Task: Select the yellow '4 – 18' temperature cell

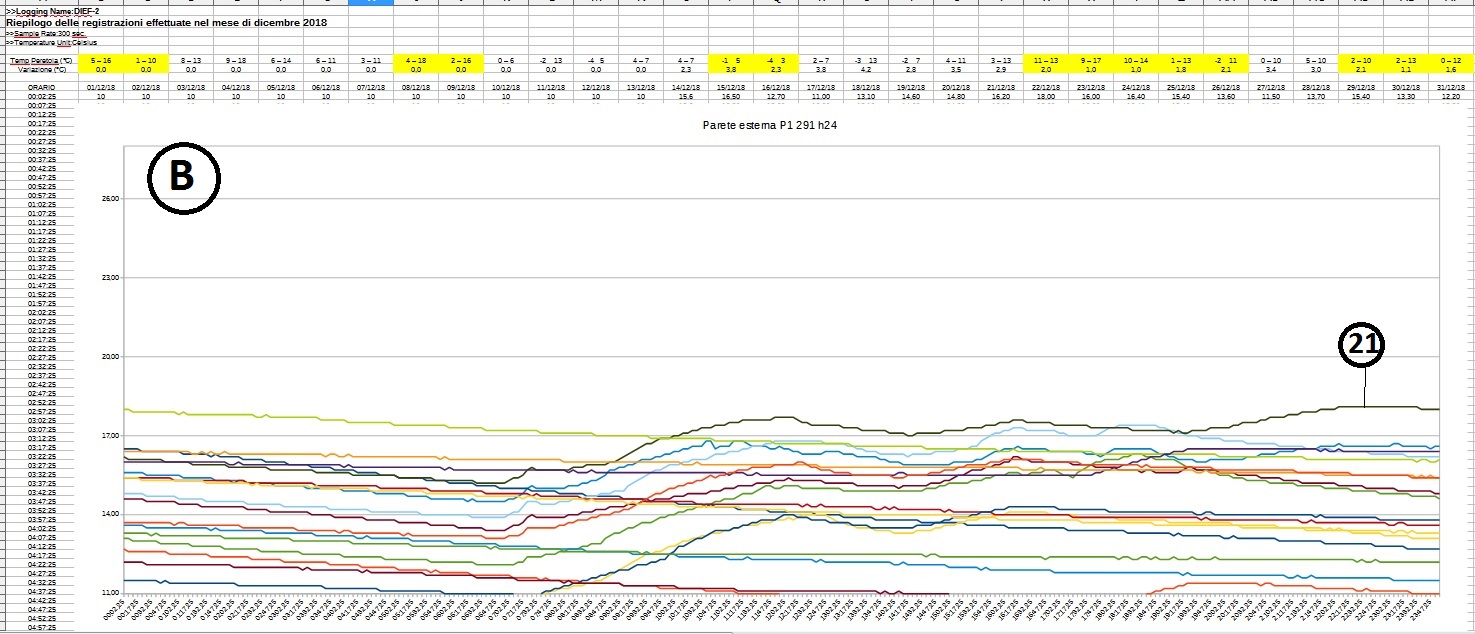Action: click(x=415, y=61)
